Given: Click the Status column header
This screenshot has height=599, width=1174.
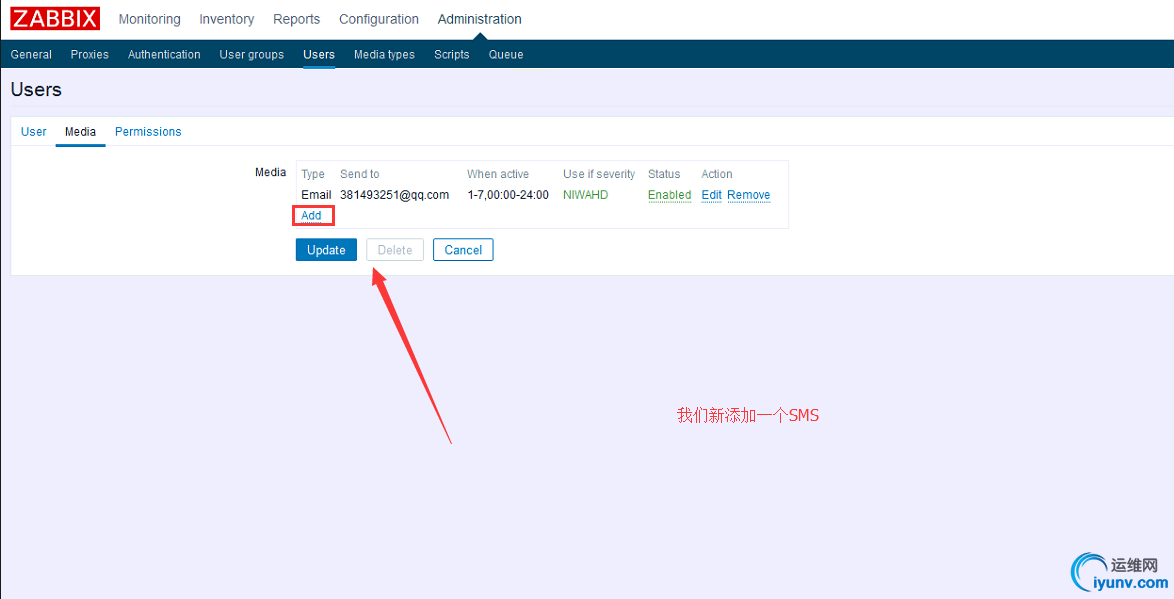Looking at the screenshot, I should click(x=664, y=174).
